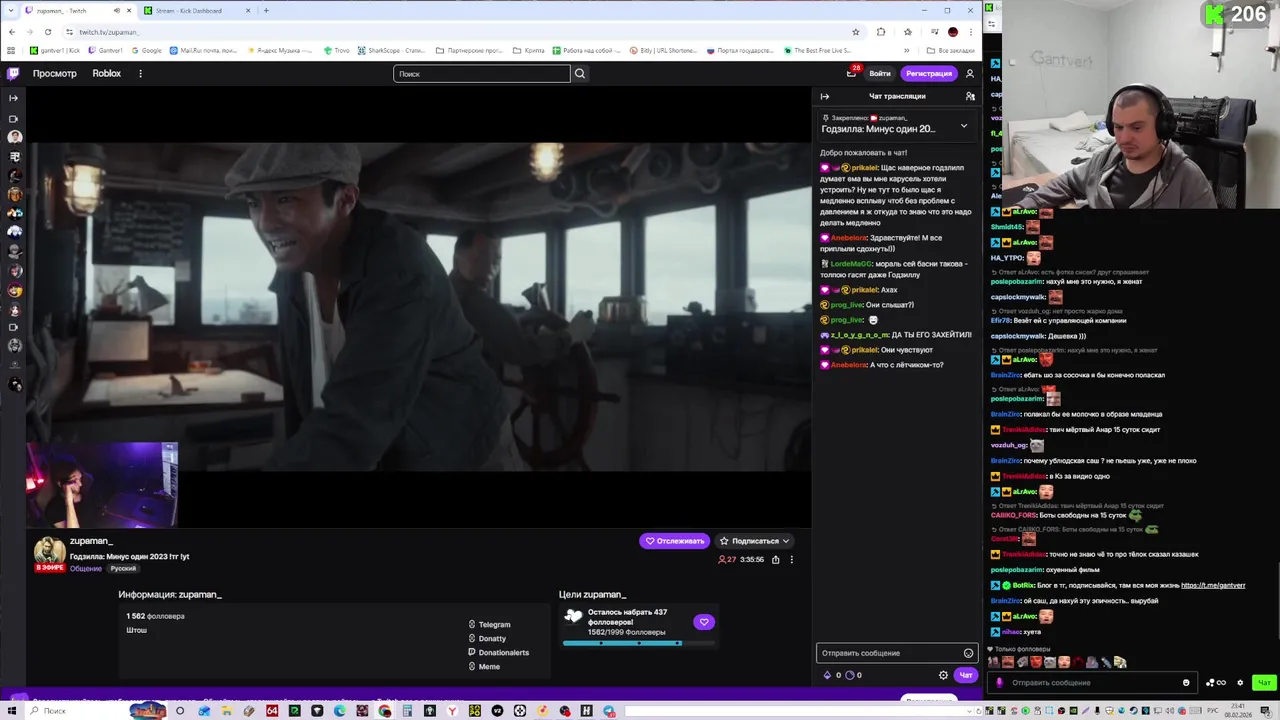Image resolution: width=1280 pixels, height=720 pixels.
Task: Click the browser back arrow
Action: click(x=11, y=32)
